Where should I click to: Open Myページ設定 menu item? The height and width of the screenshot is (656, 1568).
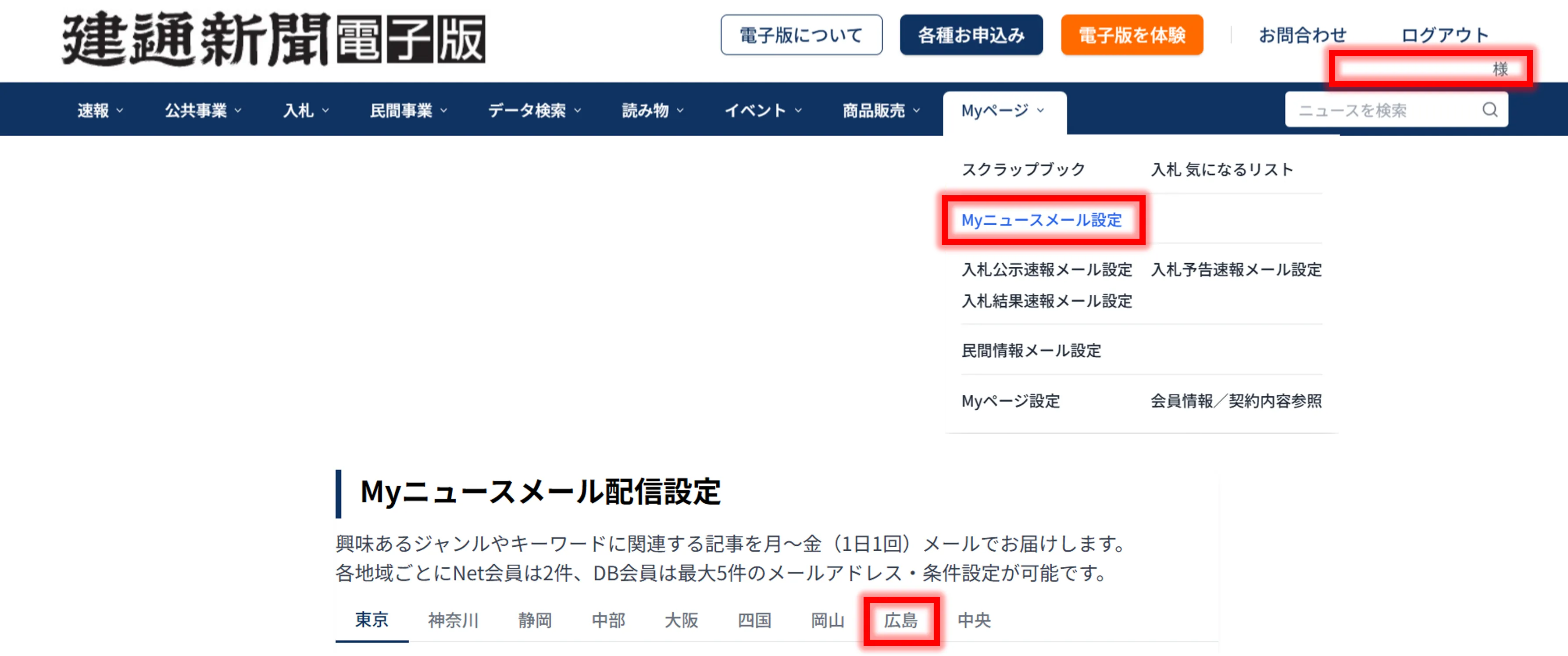pyautogui.click(x=1011, y=401)
